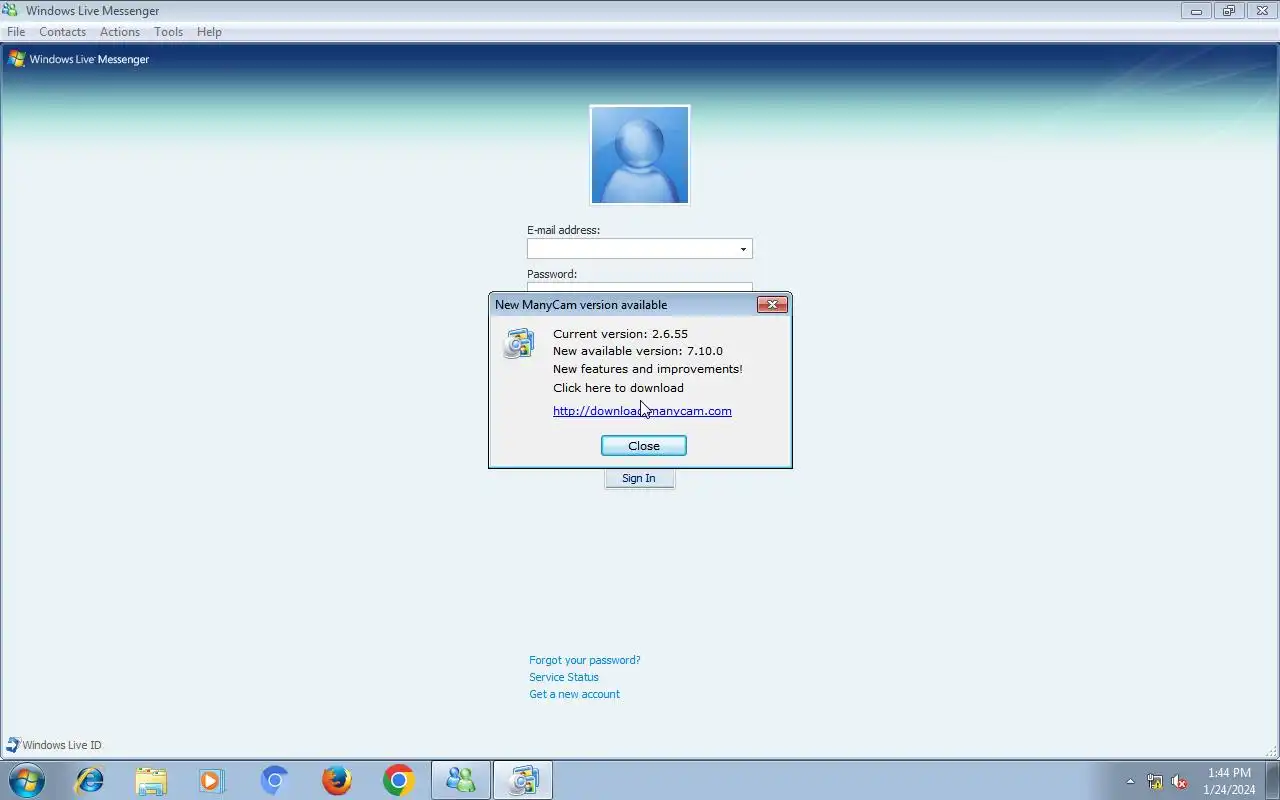The height and width of the screenshot is (800, 1280).
Task: Click 'Current version: 2.6.55' text
Action: (x=620, y=334)
